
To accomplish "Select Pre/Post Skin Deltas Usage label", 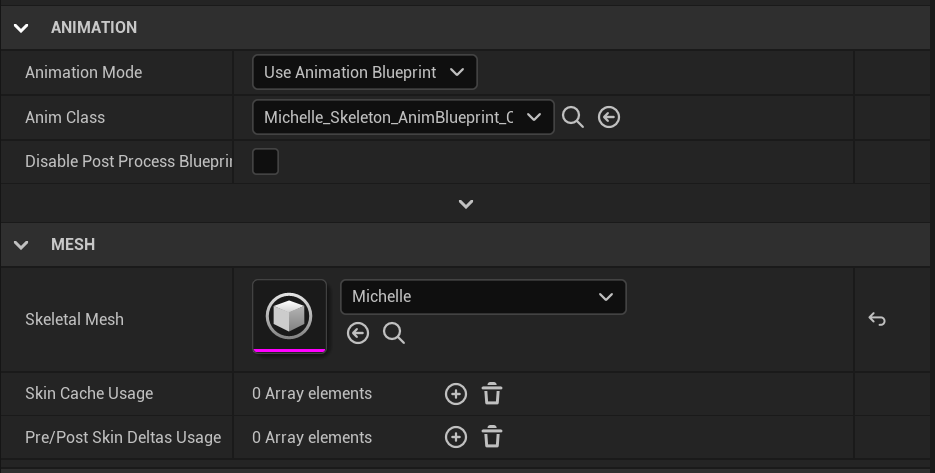I will pos(123,437).
